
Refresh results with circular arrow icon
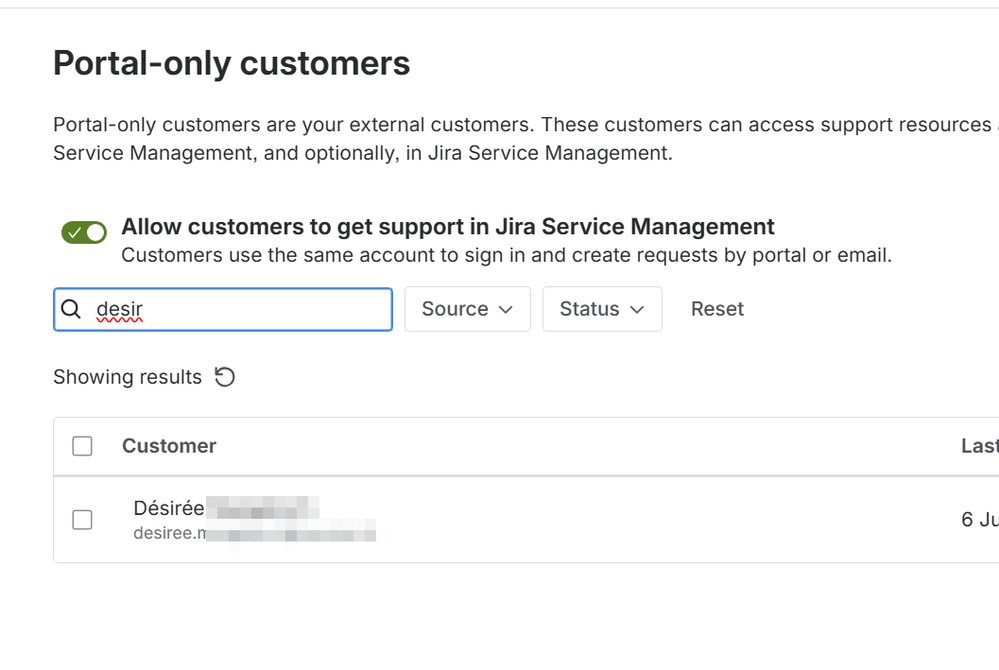[x=224, y=377]
